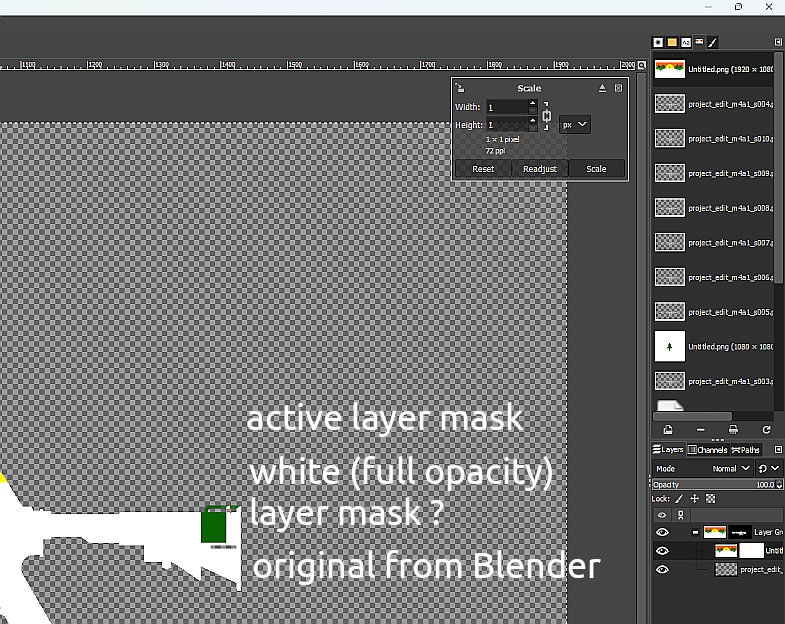Open the Patterns dockable tab
785x624 pixels.
[672, 43]
